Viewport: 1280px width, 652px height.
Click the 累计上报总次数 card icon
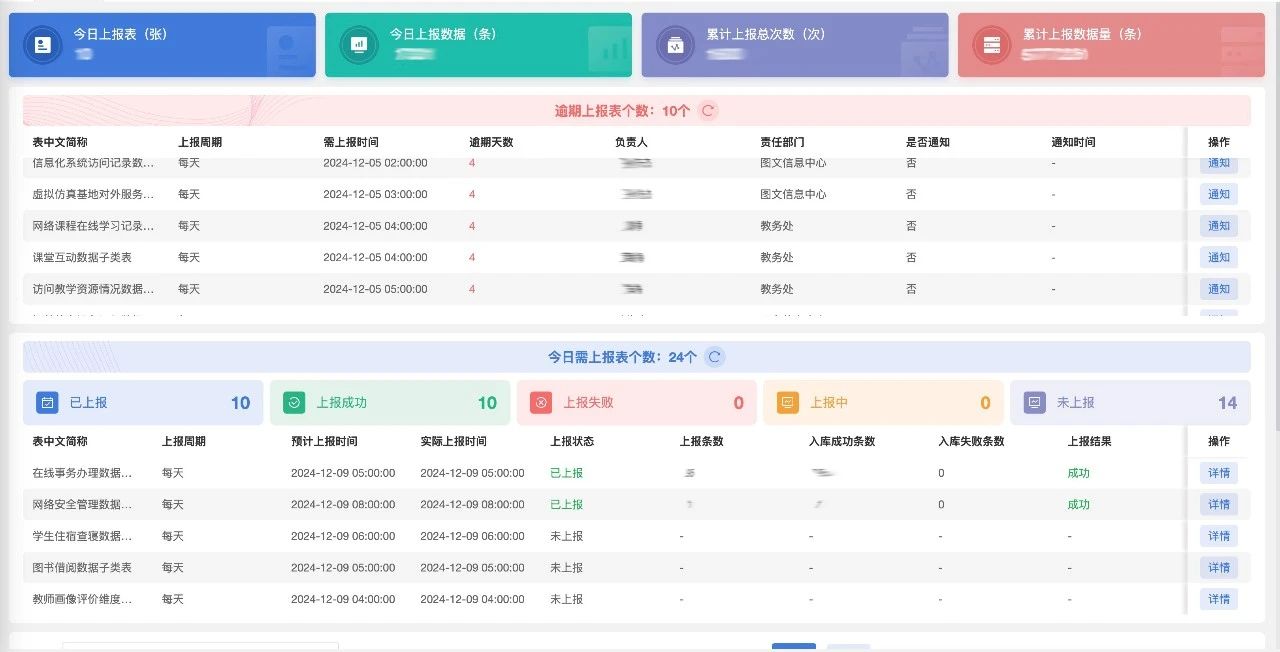pos(675,45)
